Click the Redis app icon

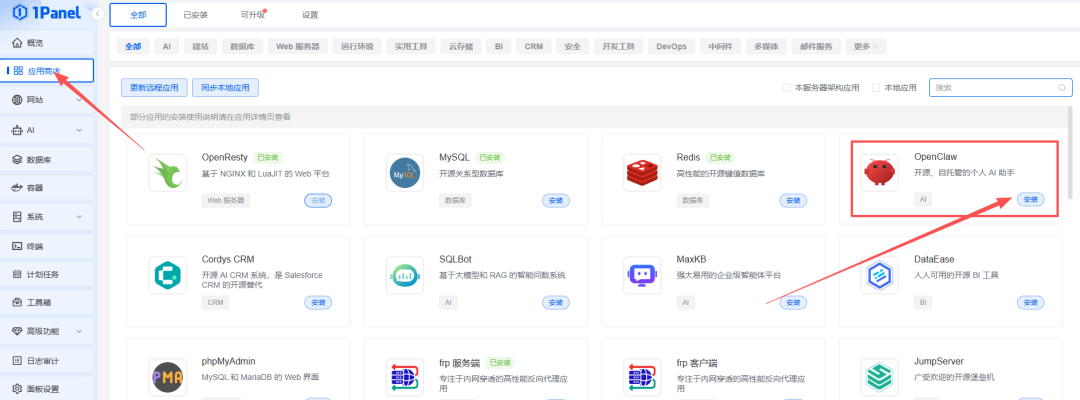pyautogui.click(x=642, y=174)
